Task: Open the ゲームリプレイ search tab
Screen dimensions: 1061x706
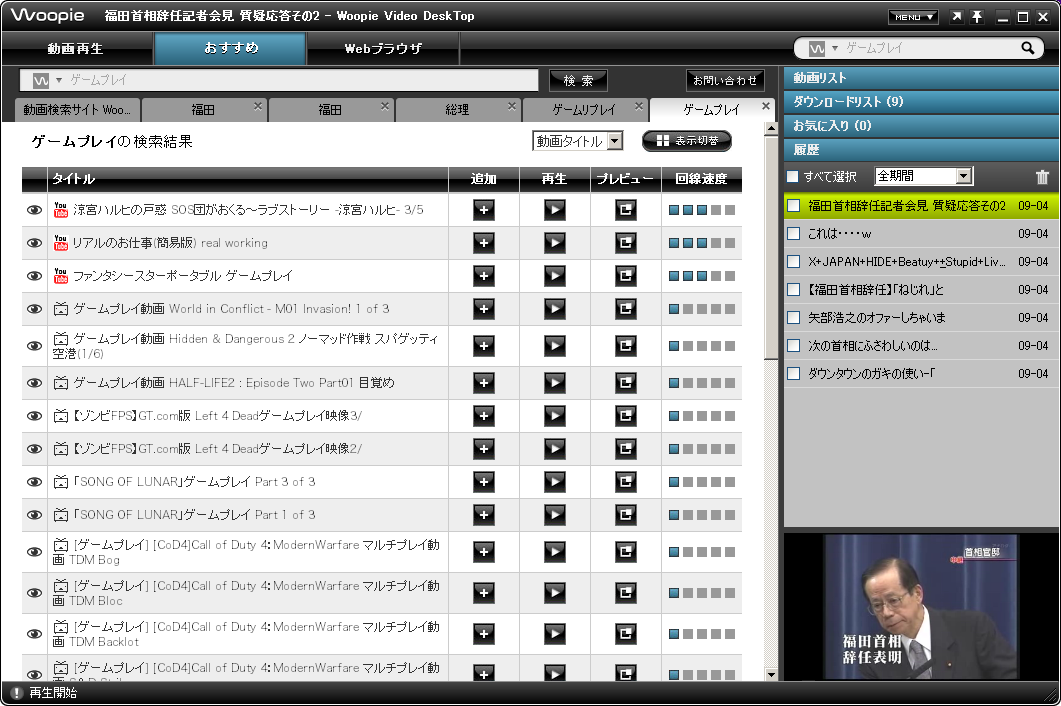Action: tap(583, 110)
